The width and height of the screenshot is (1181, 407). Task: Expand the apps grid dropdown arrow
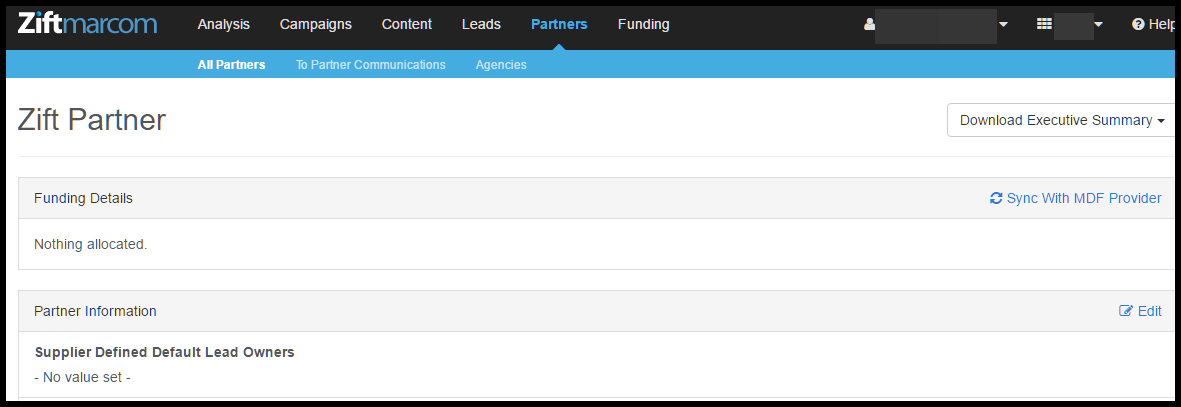(x=1098, y=24)
